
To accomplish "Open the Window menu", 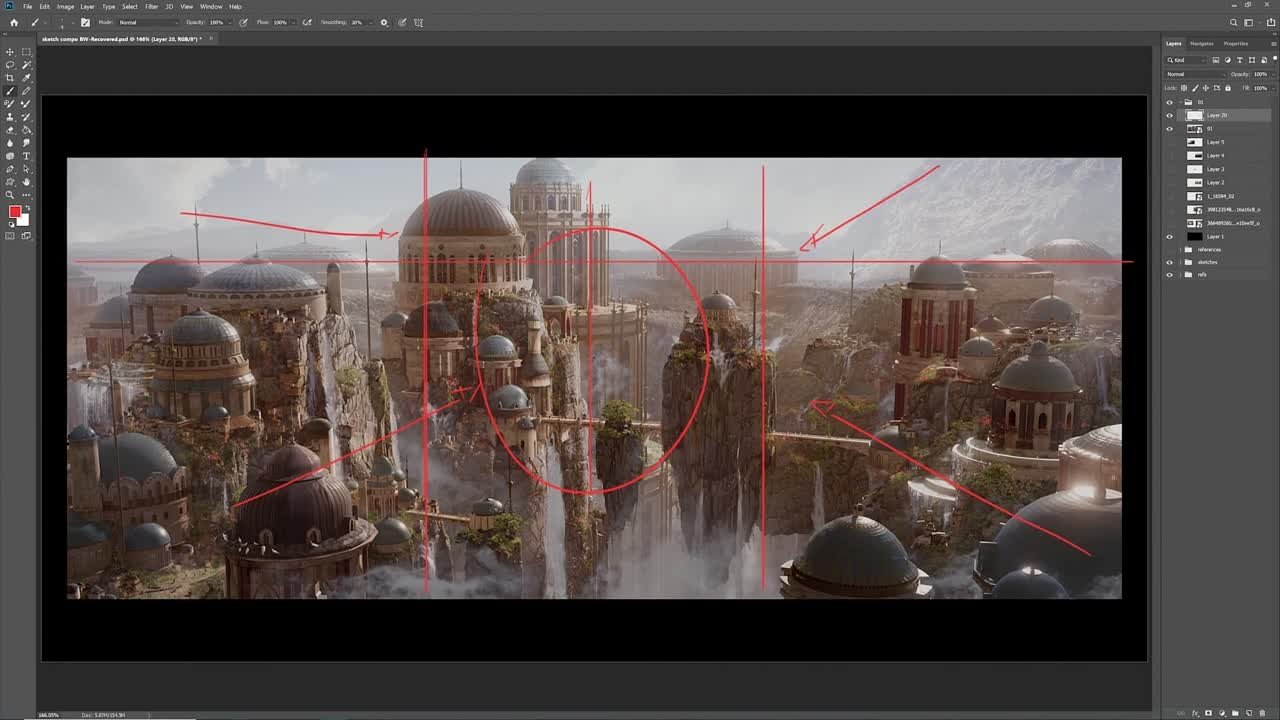I will point(211,6).
